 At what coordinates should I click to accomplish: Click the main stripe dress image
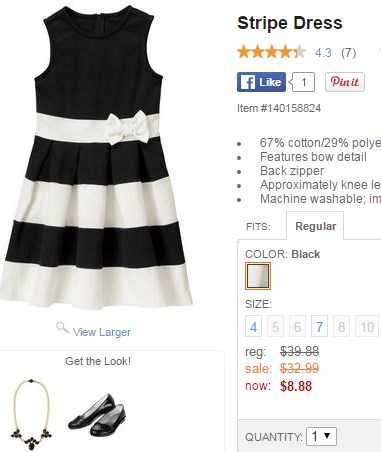tap(97, 157)
